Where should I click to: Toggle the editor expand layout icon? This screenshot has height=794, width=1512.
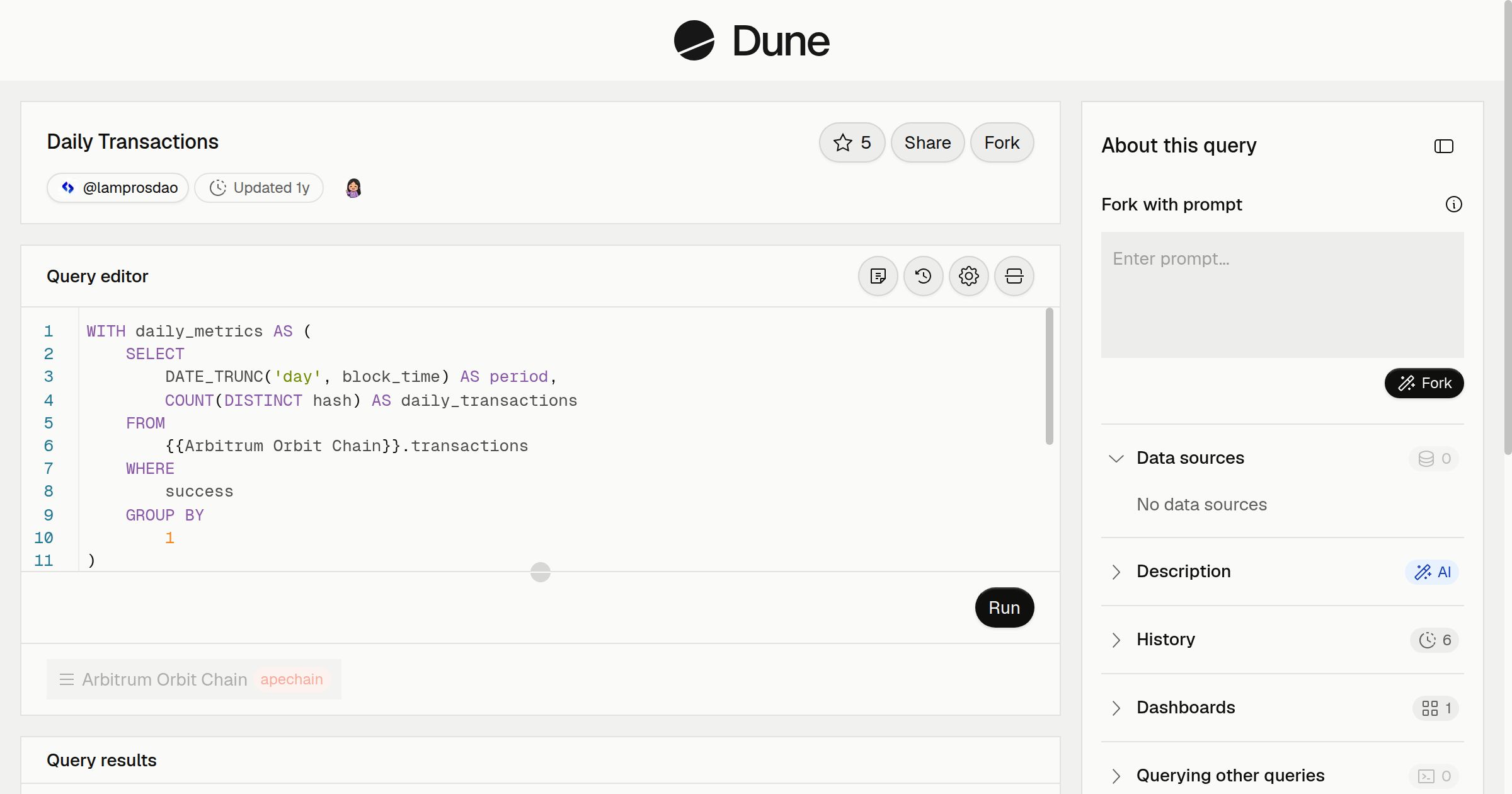1014,276
